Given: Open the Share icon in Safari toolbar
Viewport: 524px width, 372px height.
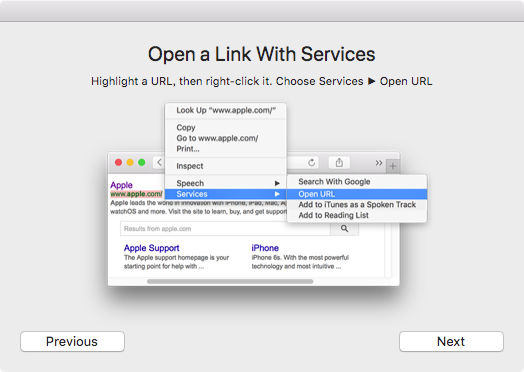Looking at the screenshot, I should [339, 163].
